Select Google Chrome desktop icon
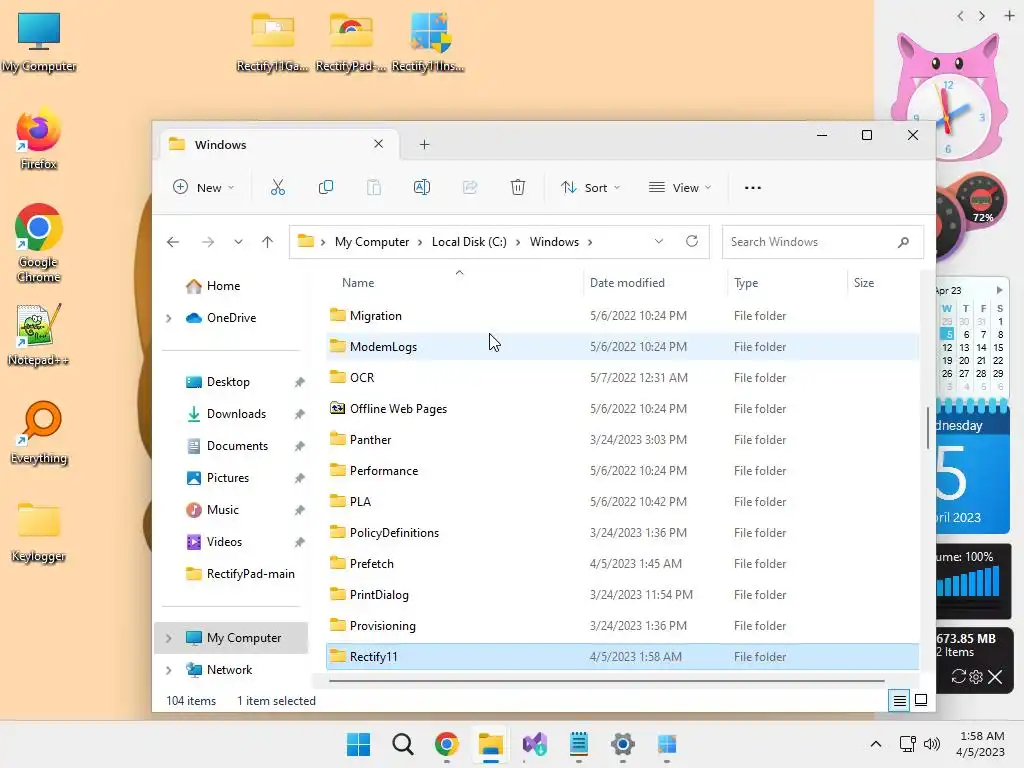The height and width of the screenshot is (768, 1024). [39, 243]
